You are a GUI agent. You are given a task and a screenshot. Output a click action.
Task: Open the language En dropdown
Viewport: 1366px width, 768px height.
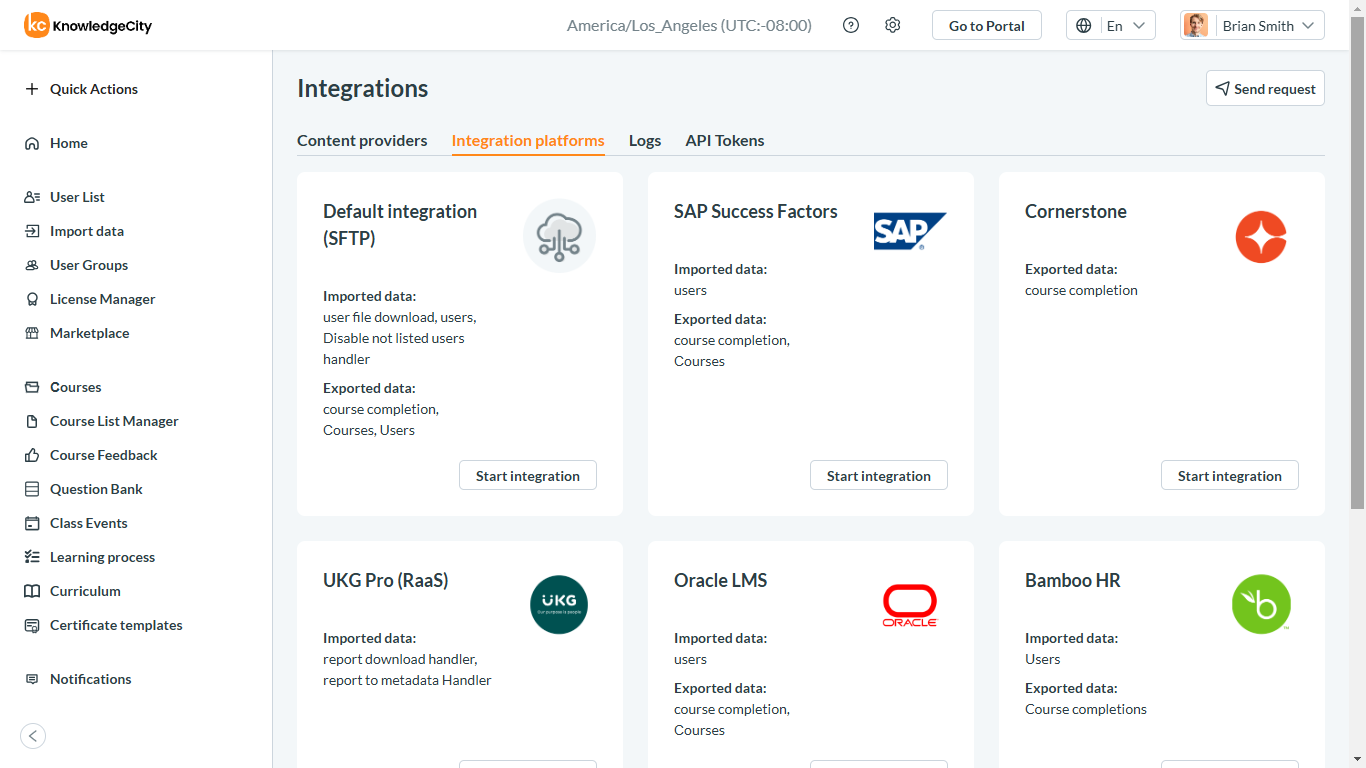[1111, 25]
